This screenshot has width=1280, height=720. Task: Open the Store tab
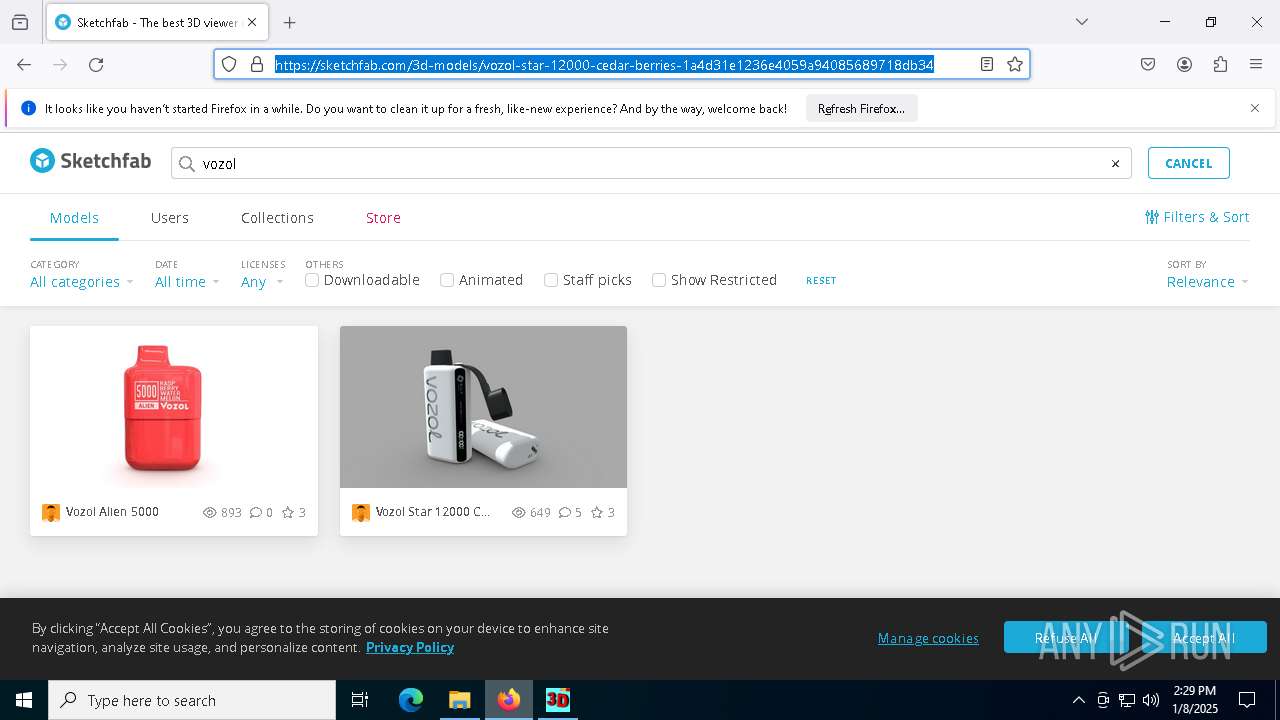383,218
